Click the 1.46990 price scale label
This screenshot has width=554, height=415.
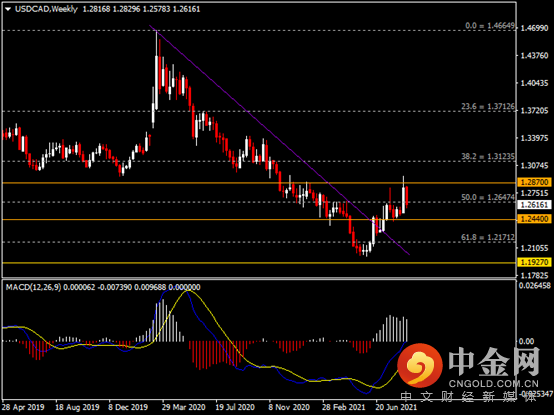coord(535,28)
